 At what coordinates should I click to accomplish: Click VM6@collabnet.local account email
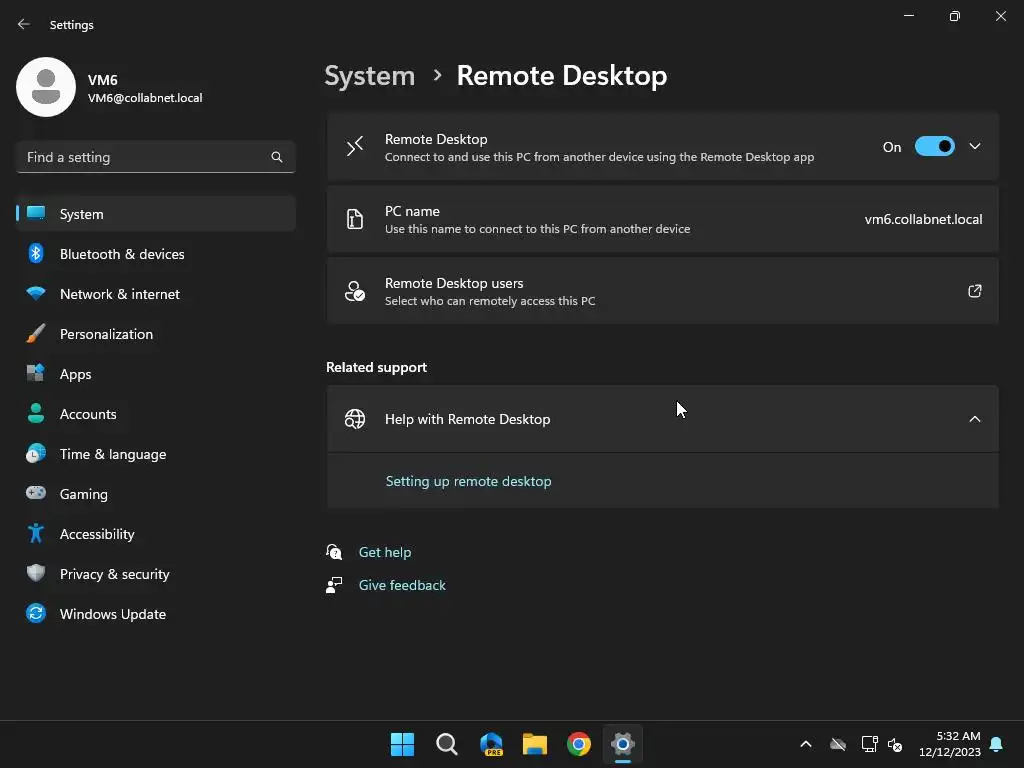point(145,98)
